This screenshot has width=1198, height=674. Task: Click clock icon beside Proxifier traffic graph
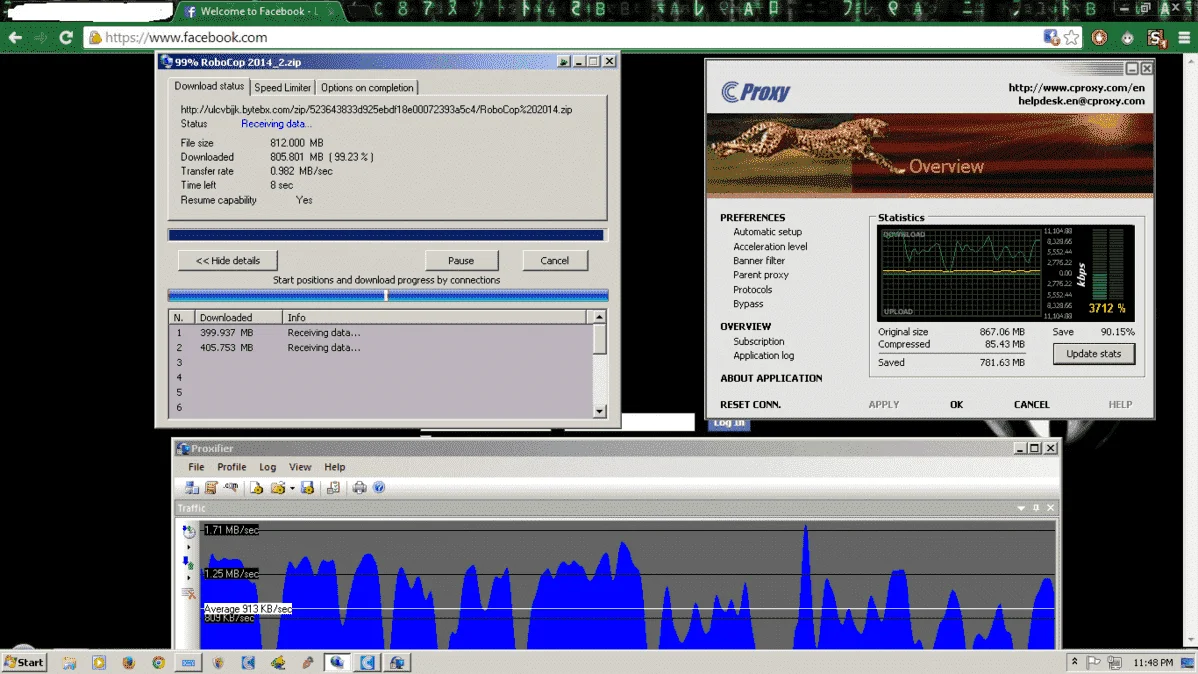coord(189,531)
